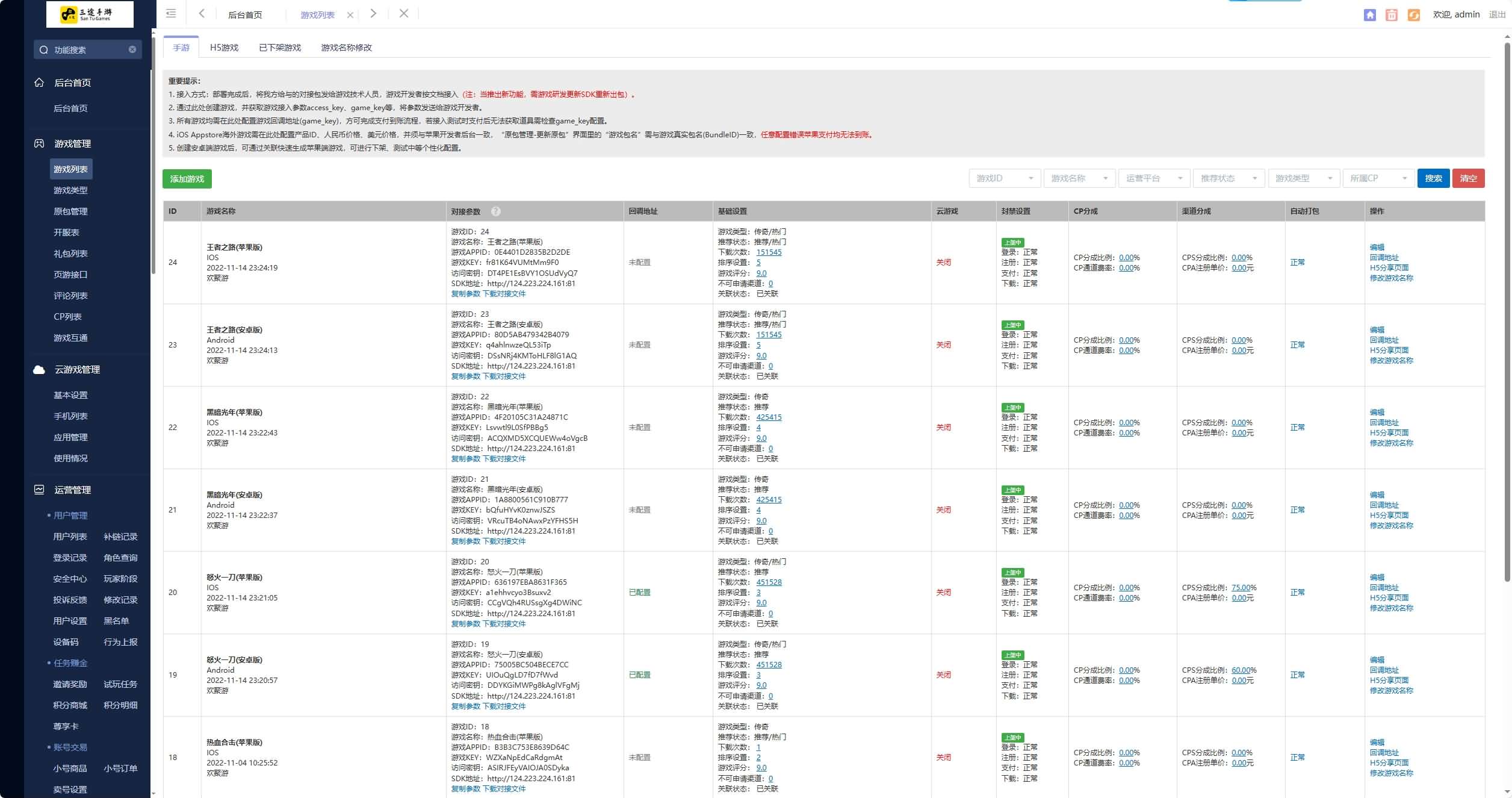Click the right arrow tab navigation icon
Image resolution: width=1512 pixels, height=798 pixels.
click(373, 13)
